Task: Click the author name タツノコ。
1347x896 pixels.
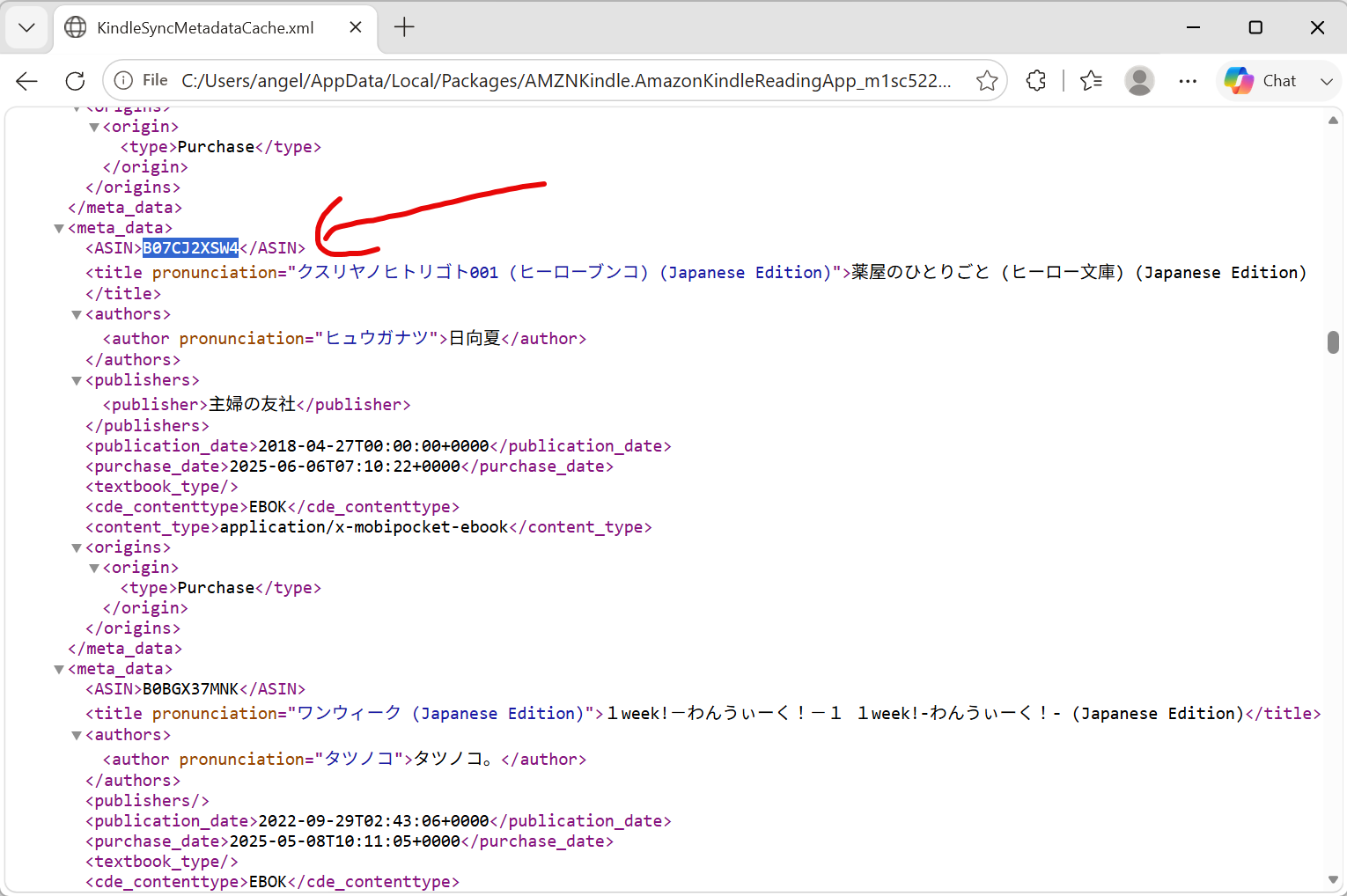Action: pyautogui.click(x=453, y=759)
